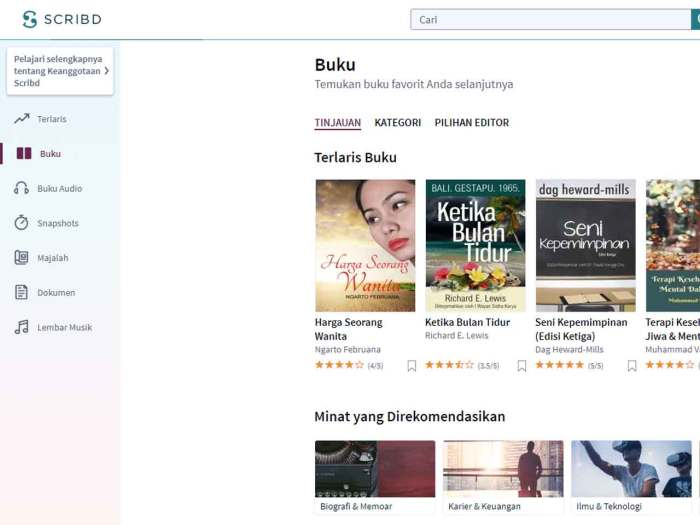Click the Snapshots stopwatch icon
Screen dimensions: 700x525
coord(21,222)
